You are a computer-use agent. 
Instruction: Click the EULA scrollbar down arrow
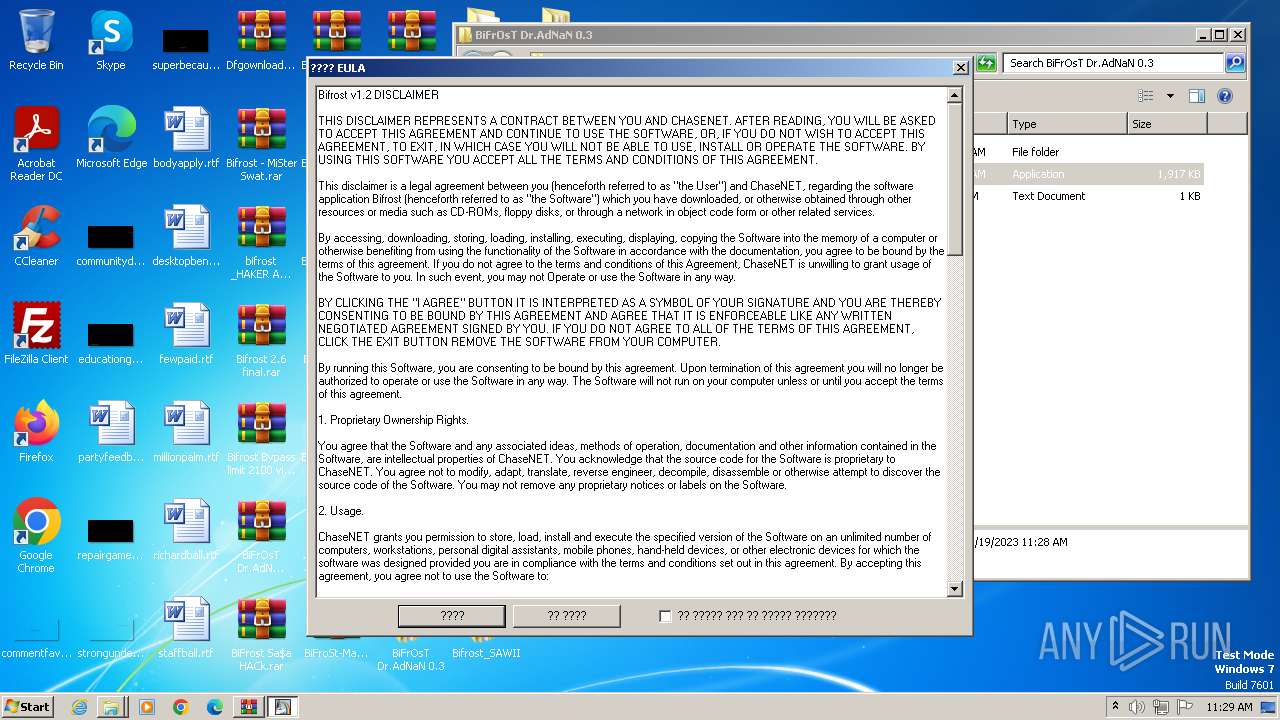tap(954, 589)
